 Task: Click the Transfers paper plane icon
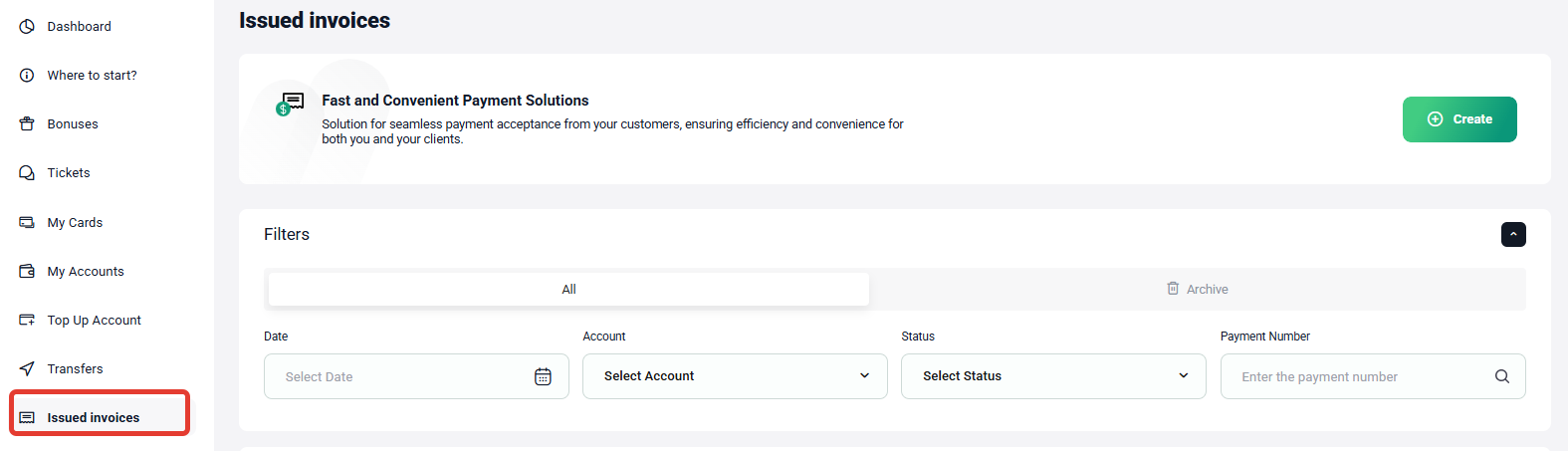click(x=27, y=368)
